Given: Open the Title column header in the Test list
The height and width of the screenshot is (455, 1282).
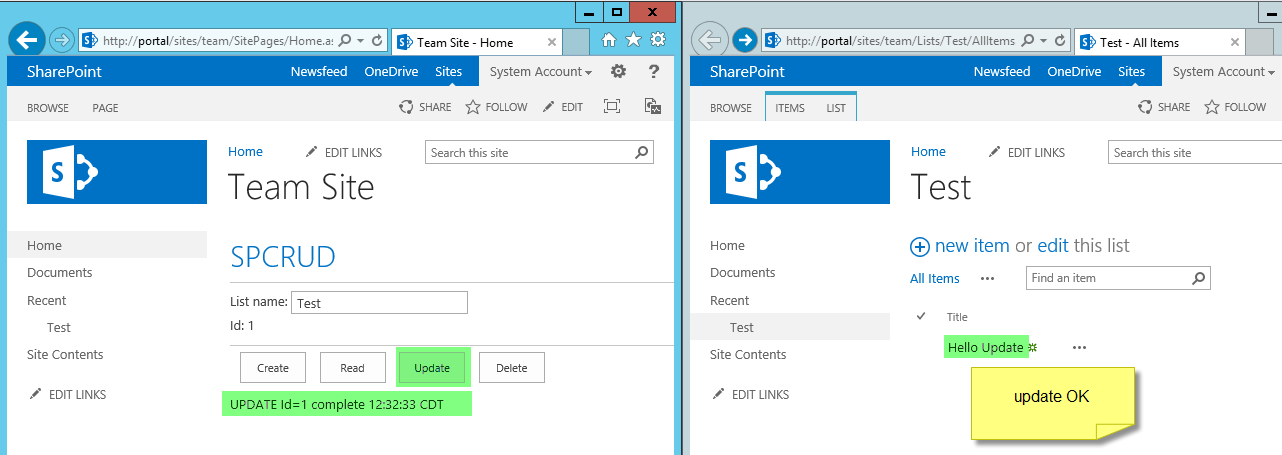Looking at the screenshot, I should tap(957, 317).
